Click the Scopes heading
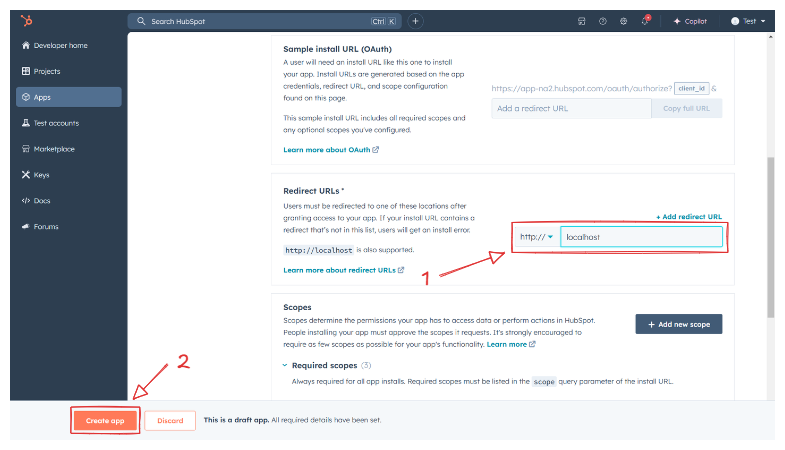 point(297,307)
